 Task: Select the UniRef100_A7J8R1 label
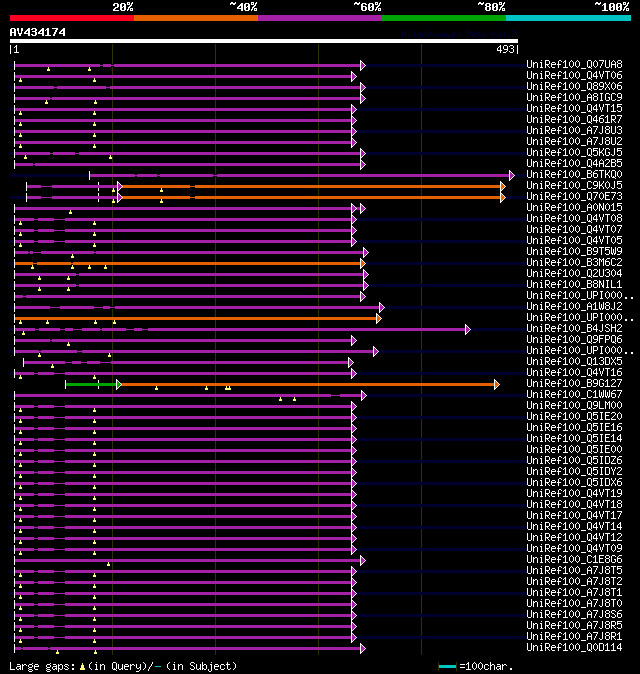[574, 637]
